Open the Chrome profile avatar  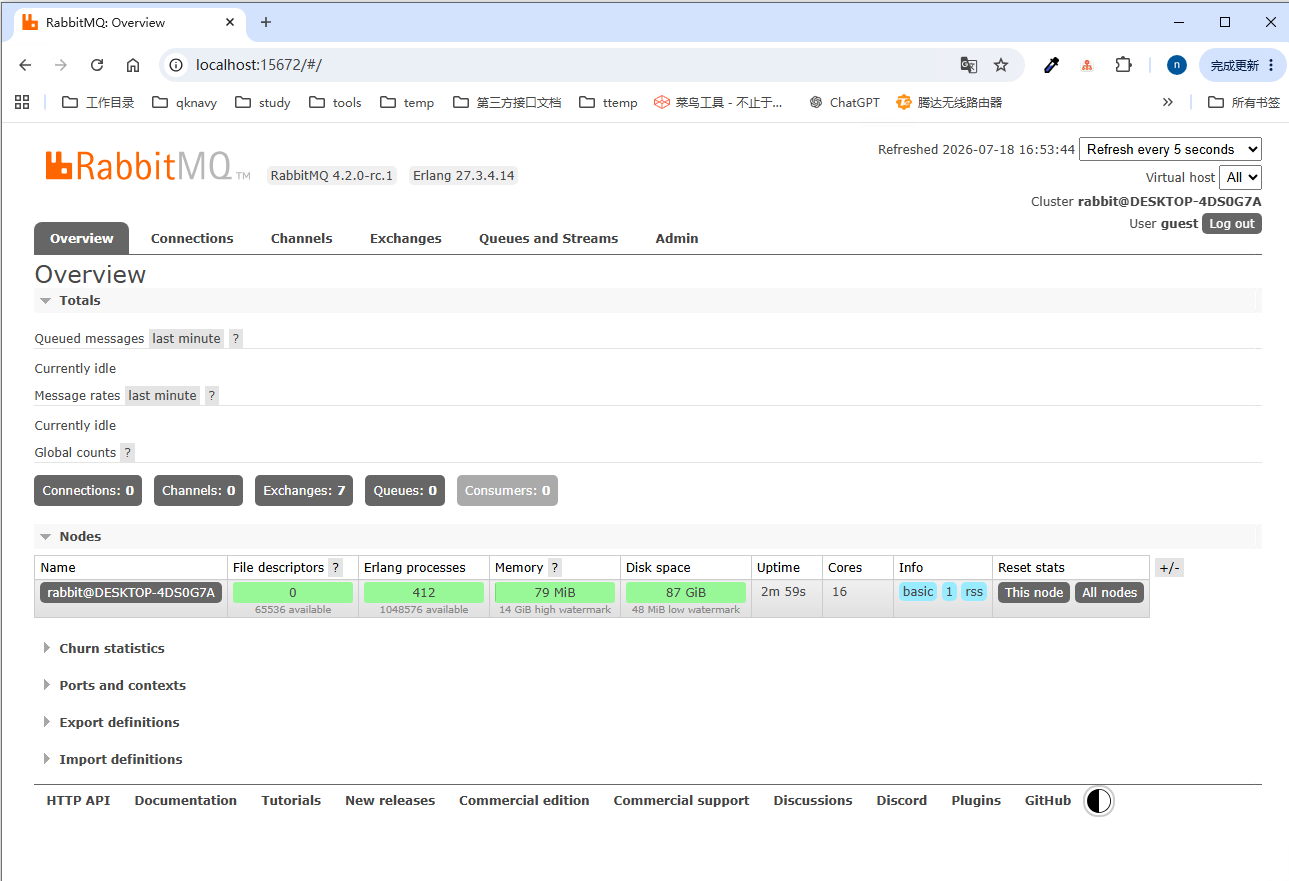(x=1177, y=65)
